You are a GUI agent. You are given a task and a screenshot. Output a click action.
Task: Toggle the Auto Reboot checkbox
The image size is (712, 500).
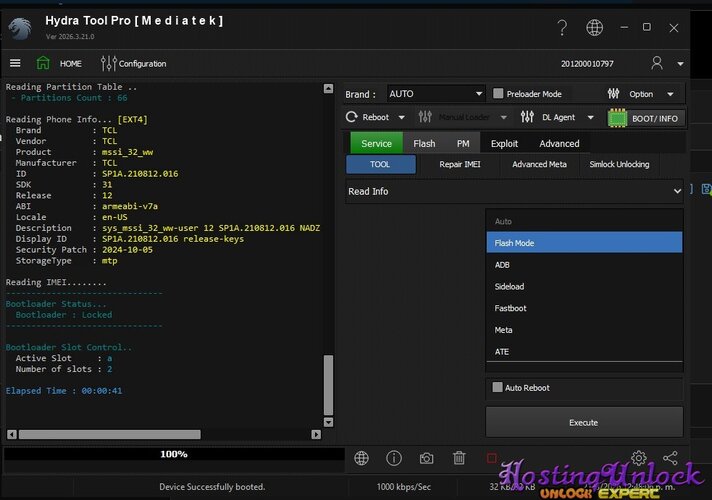coord(498,388)
